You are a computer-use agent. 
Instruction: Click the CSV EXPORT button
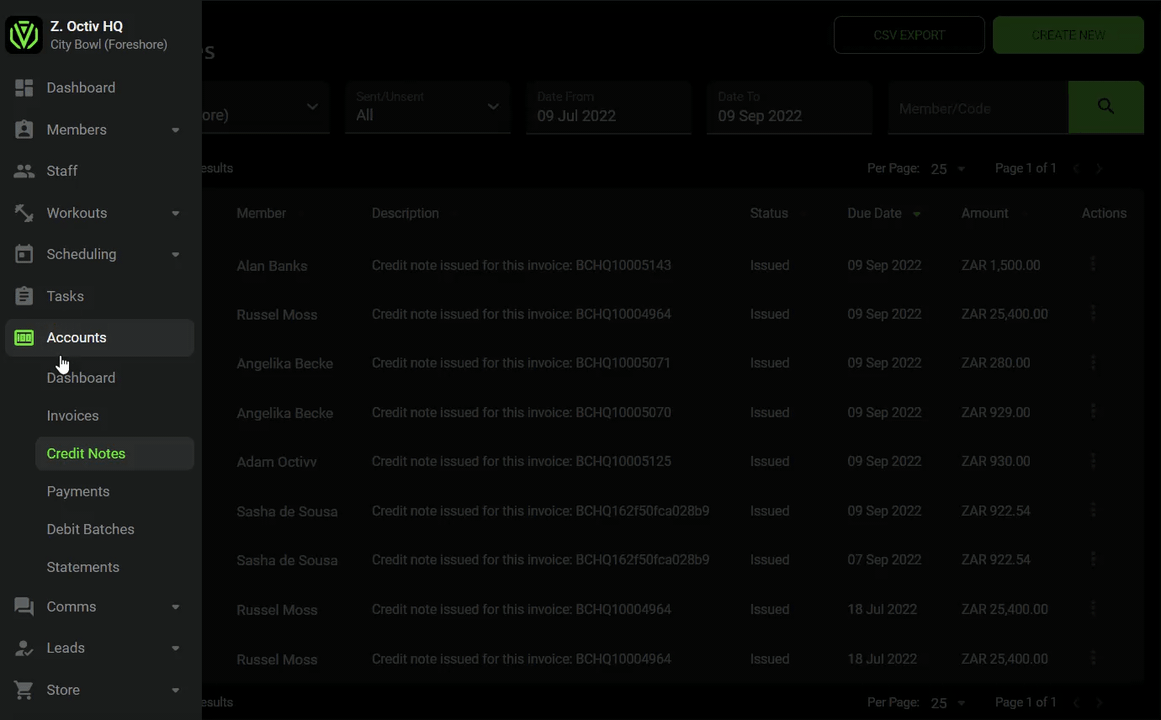click(x=909, y=35)
